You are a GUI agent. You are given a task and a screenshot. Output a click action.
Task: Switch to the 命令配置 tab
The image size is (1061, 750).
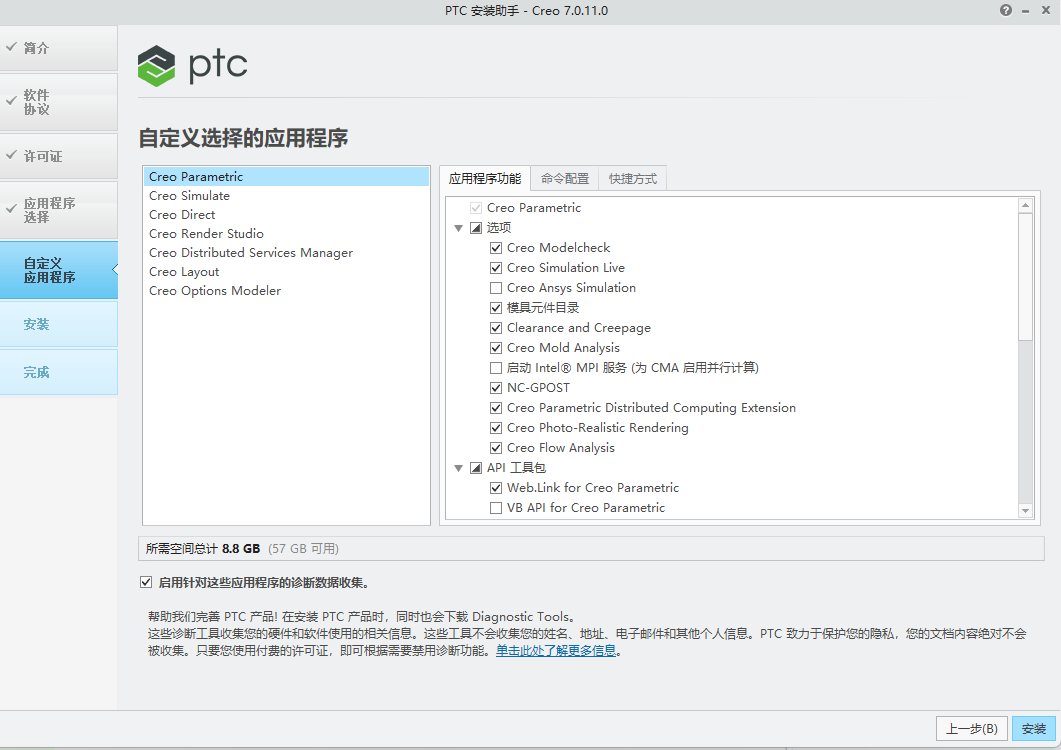565,179
